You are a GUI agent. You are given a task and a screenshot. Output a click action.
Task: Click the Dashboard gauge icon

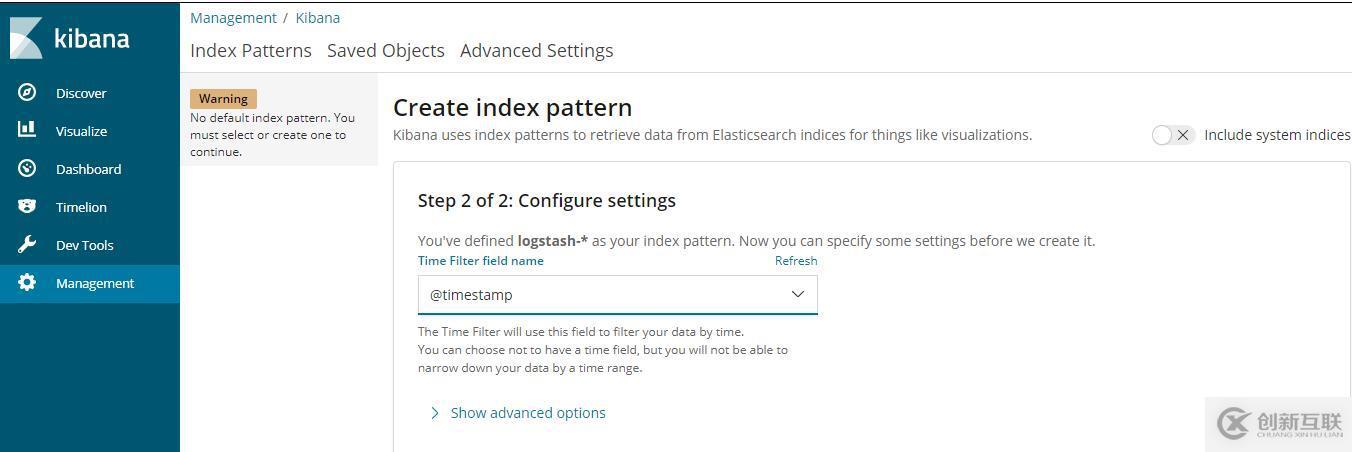pos(27,169)
